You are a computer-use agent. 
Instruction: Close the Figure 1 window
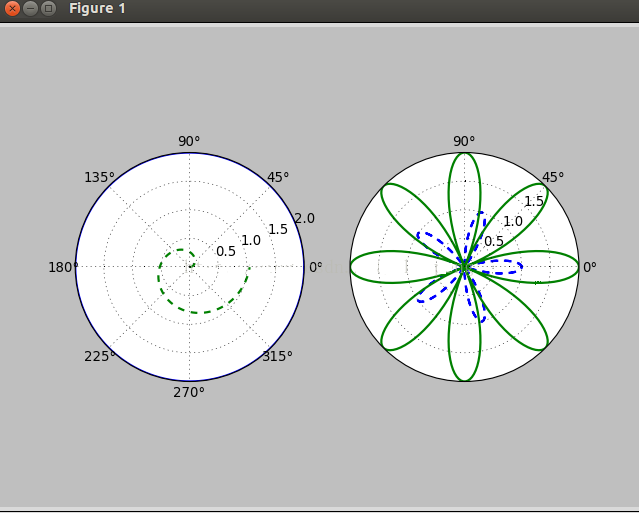[x=12, y=9]
